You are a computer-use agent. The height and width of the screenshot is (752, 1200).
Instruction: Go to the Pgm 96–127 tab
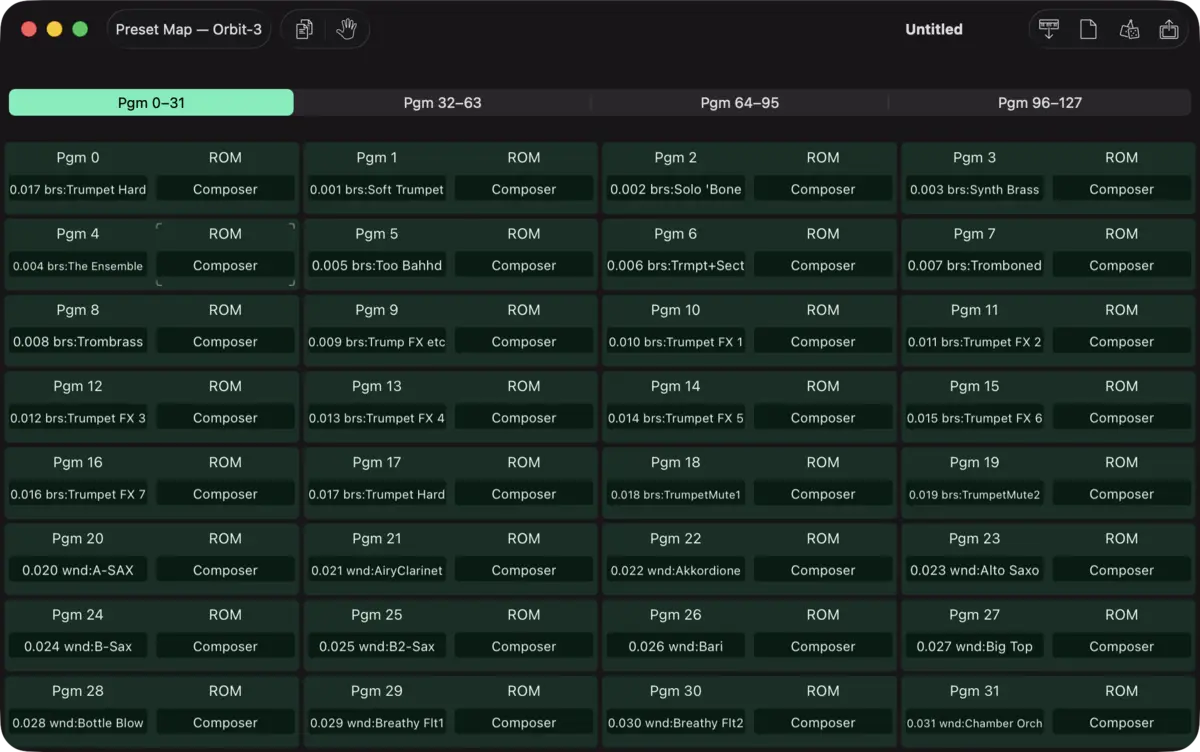[1040, 102]
